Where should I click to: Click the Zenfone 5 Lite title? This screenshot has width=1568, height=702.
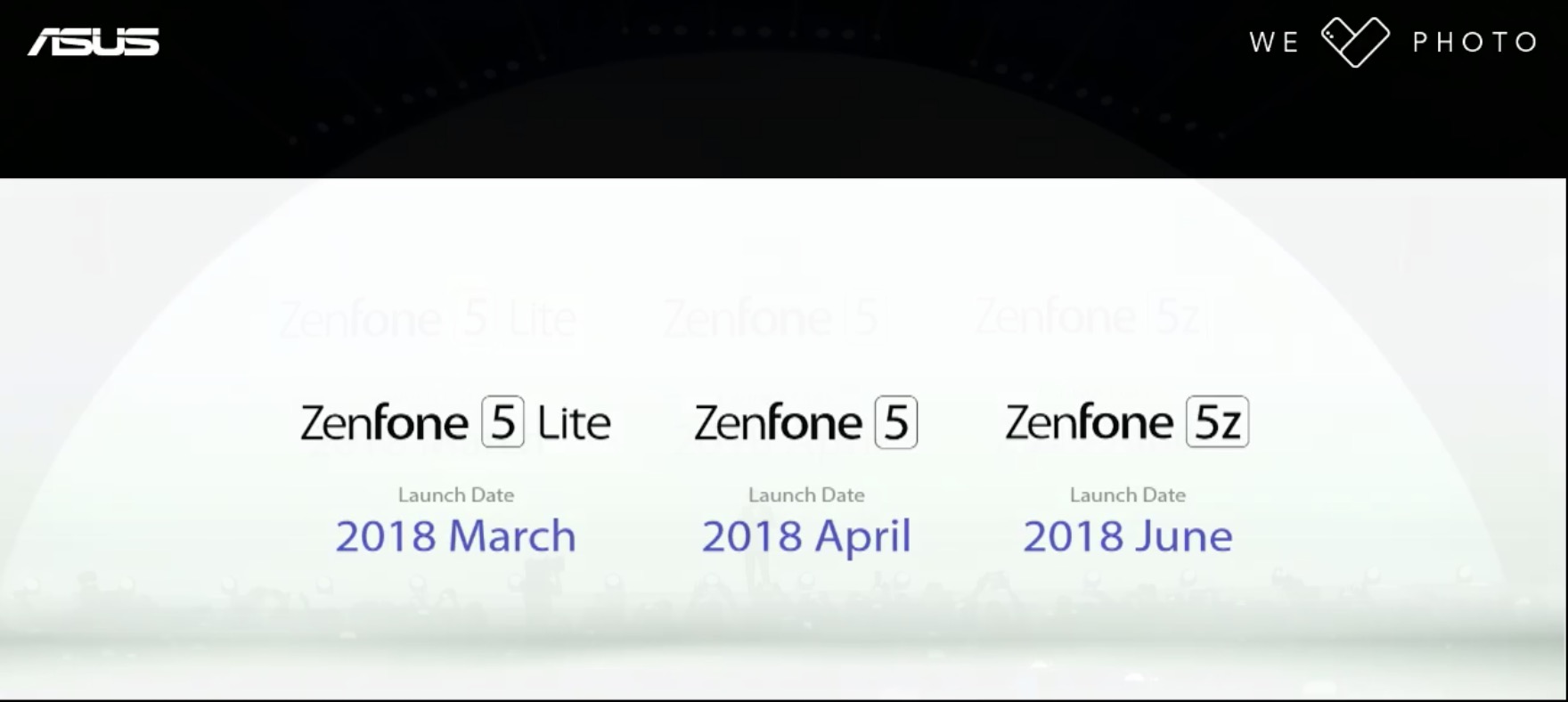(x=455, y=422)
